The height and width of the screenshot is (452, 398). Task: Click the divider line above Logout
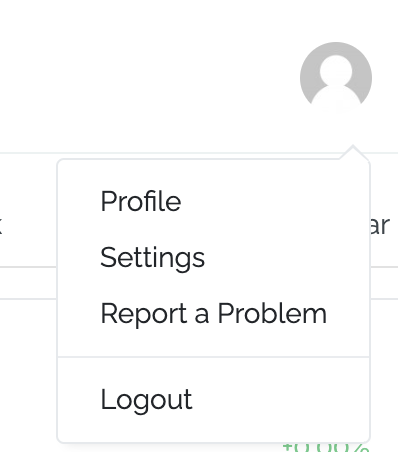pos(213,357)
